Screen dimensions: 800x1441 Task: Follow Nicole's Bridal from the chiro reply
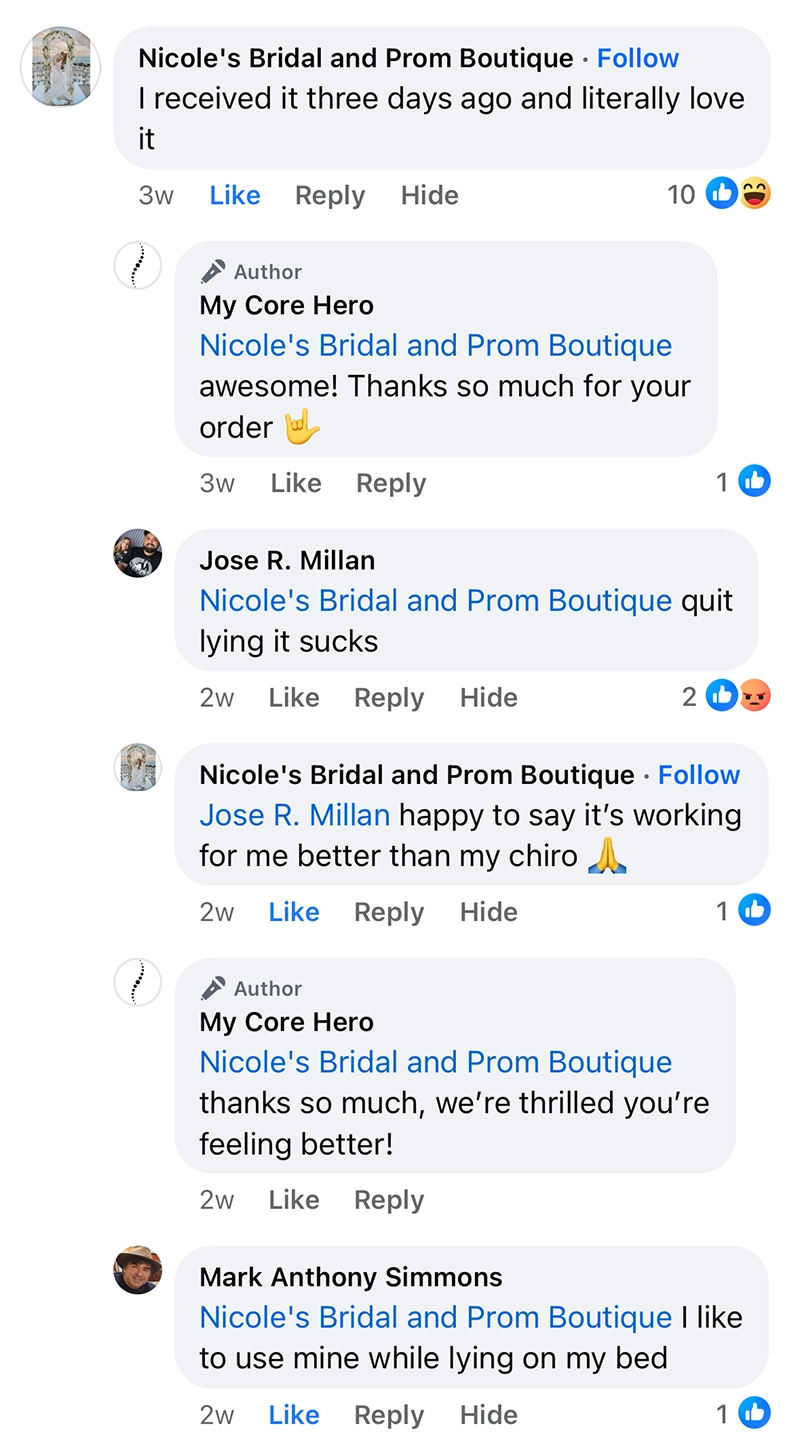tap(699, 775)
